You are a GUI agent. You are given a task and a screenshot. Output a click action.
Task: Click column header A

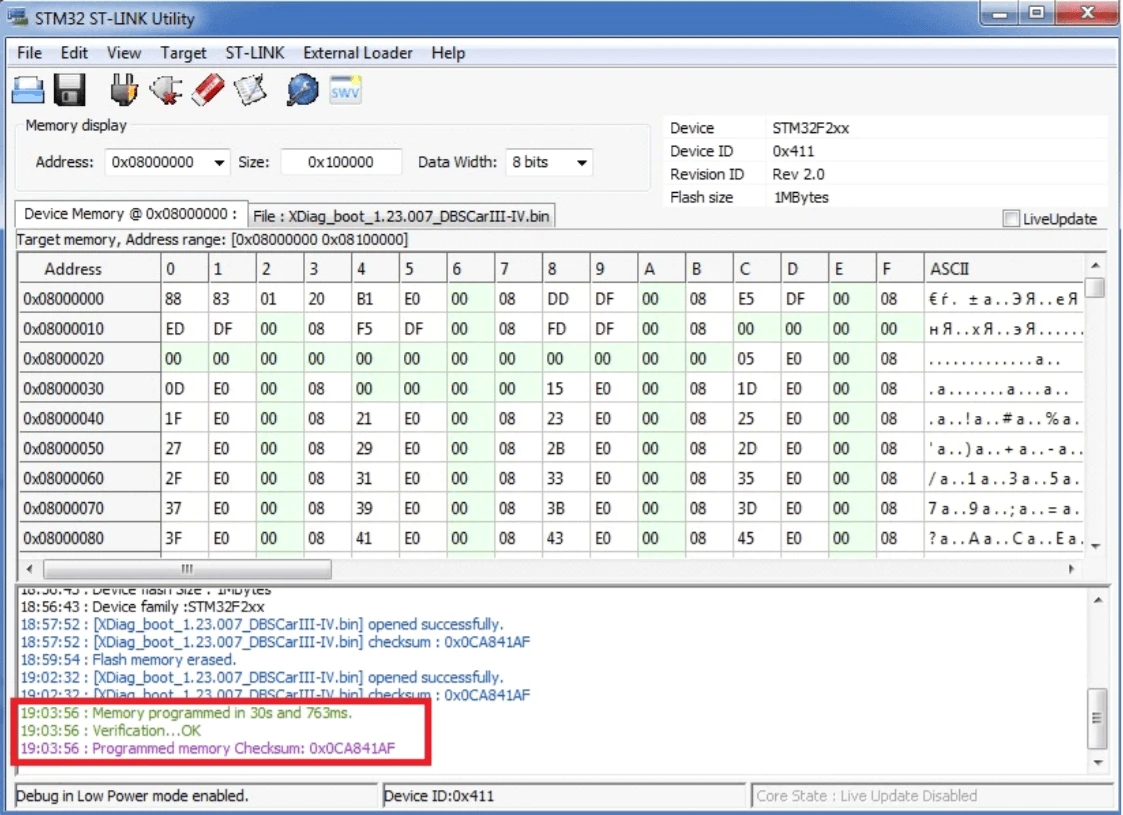tap(661, 269)
